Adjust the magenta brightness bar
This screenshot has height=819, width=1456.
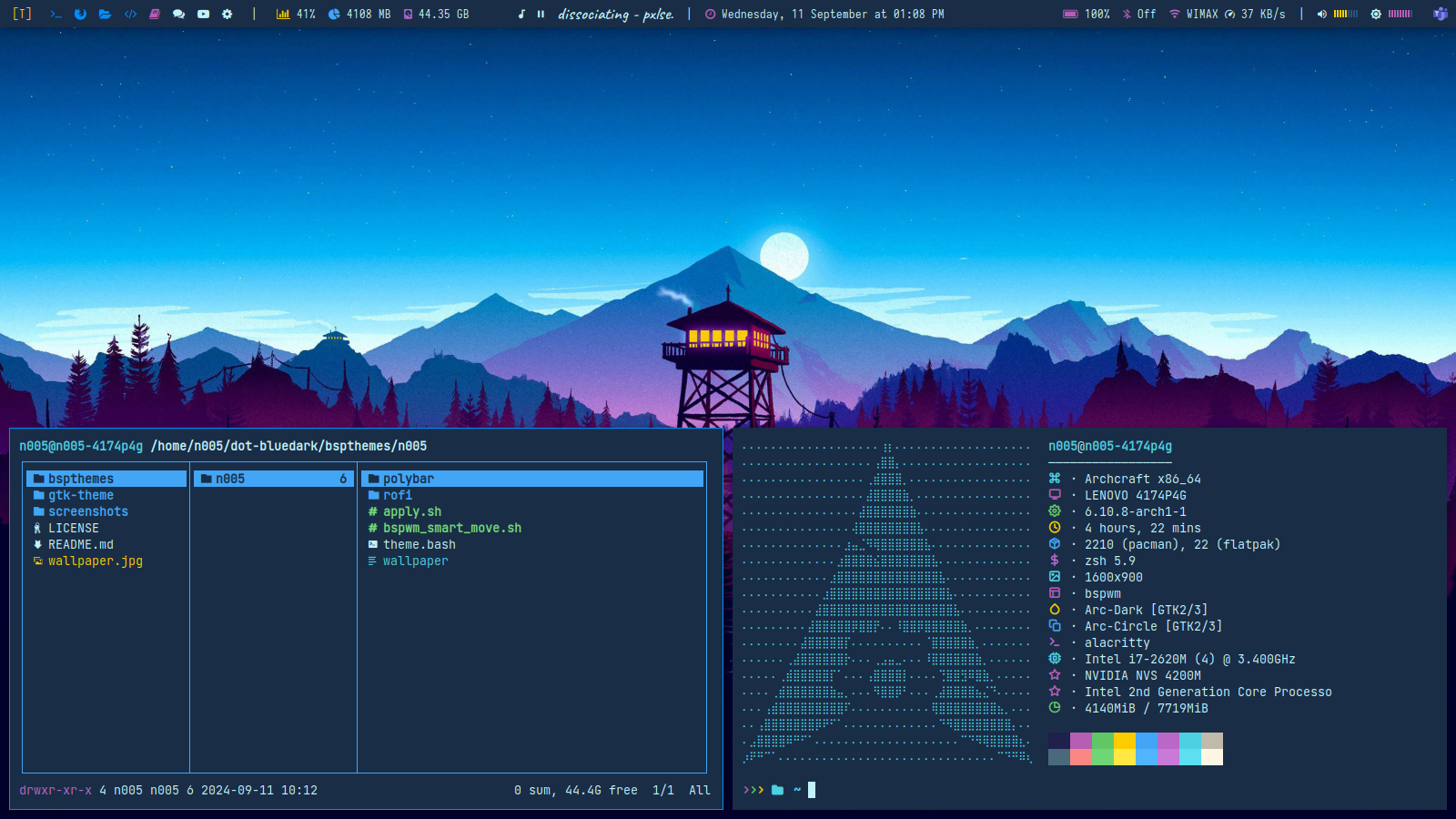1400,14
